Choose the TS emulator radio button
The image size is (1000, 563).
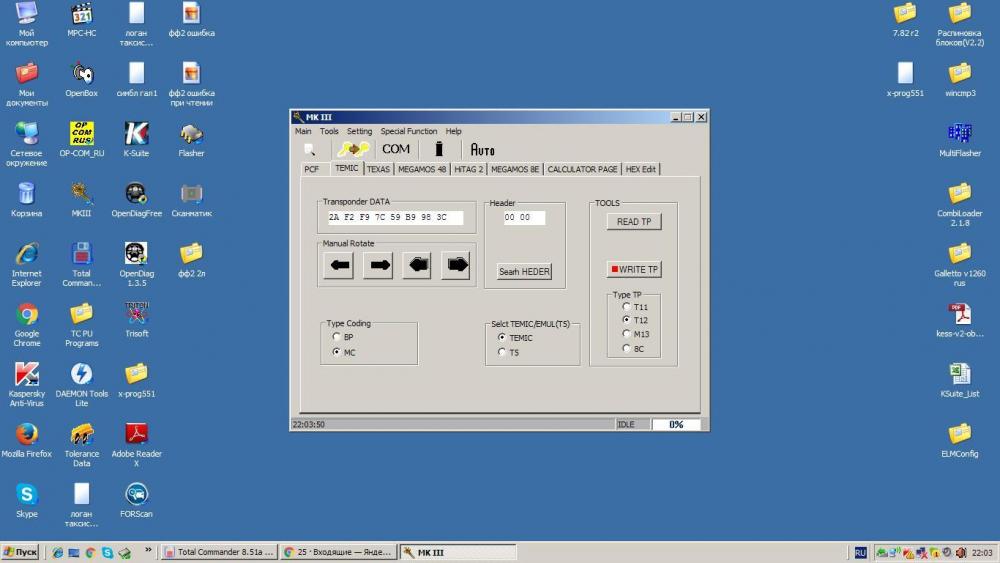point(502,352)
